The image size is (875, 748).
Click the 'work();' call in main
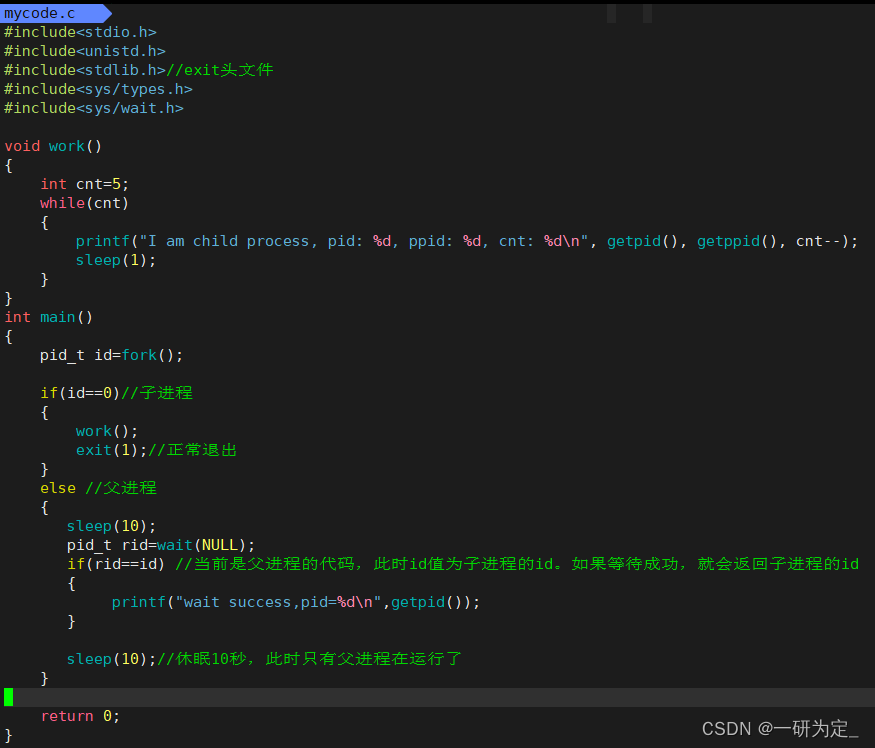coord(107,431)
